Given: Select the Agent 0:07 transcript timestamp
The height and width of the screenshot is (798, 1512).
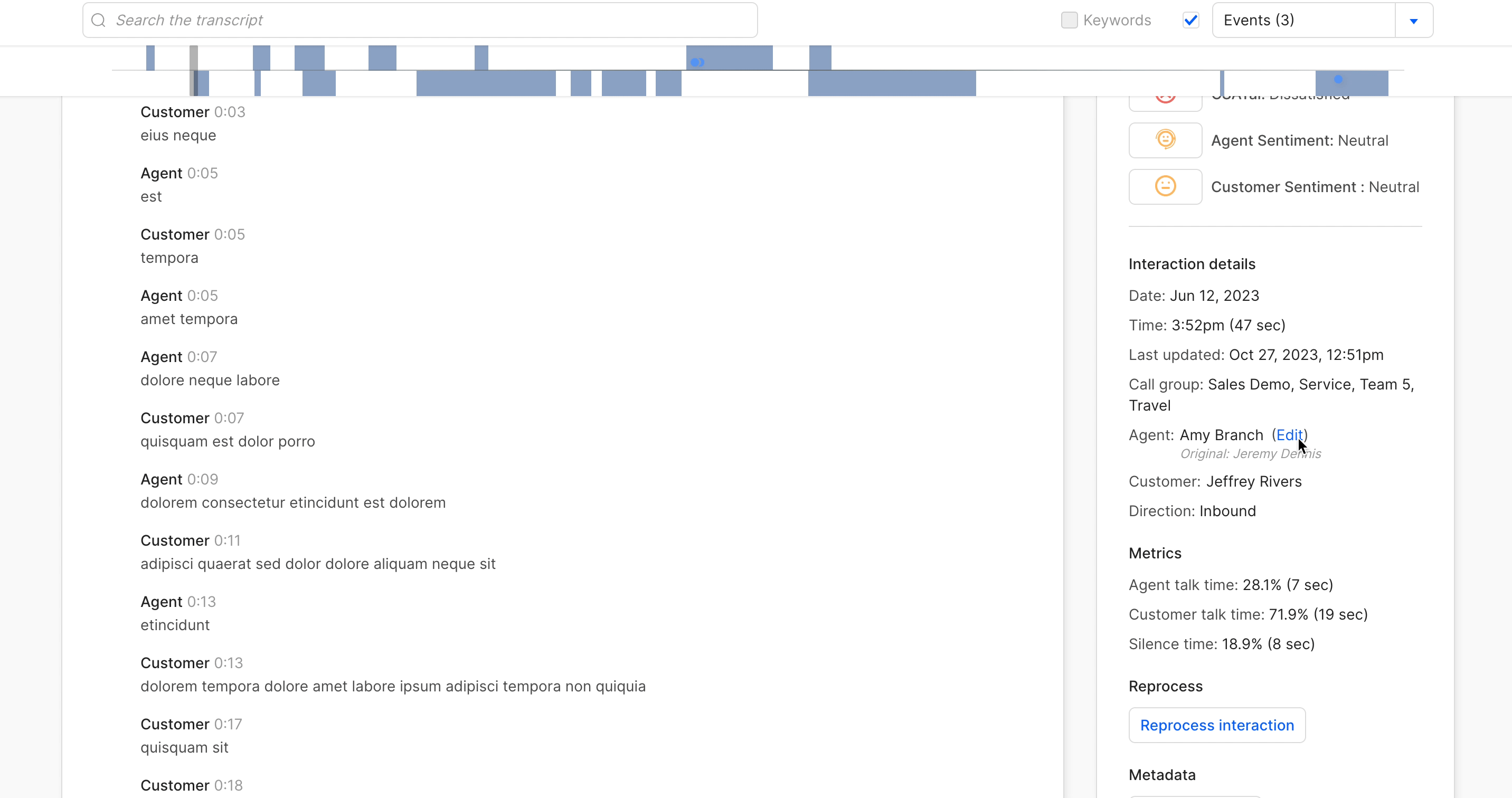Looking at the screenshot, I should pos(202,357).
